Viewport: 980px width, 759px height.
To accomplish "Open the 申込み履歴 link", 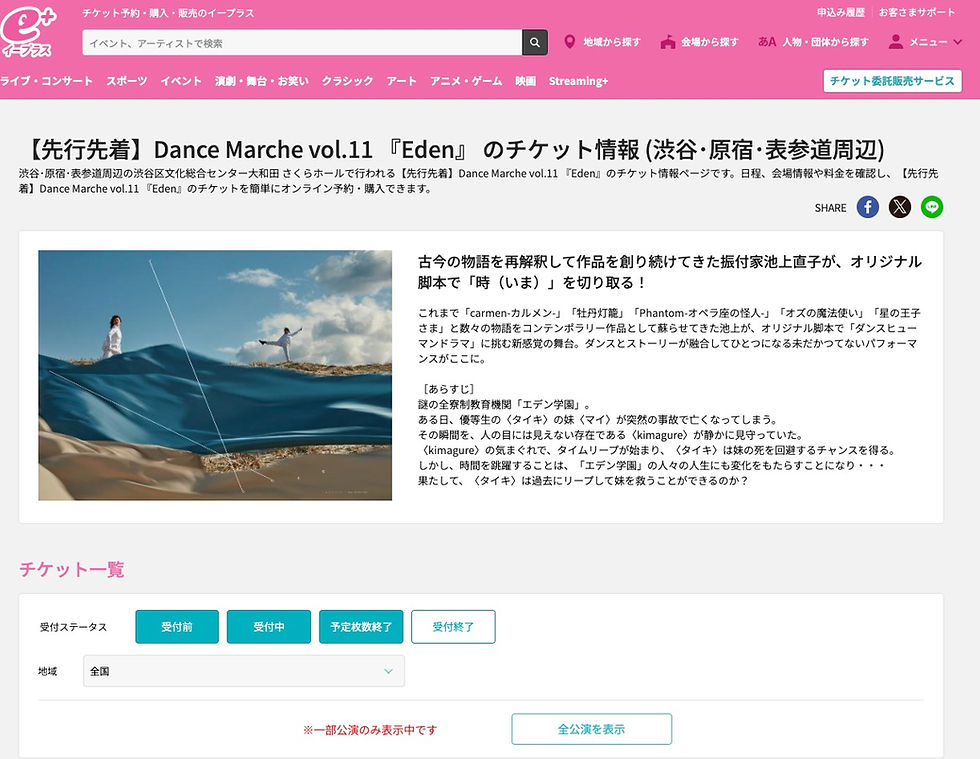I will [x=841, y=13].
